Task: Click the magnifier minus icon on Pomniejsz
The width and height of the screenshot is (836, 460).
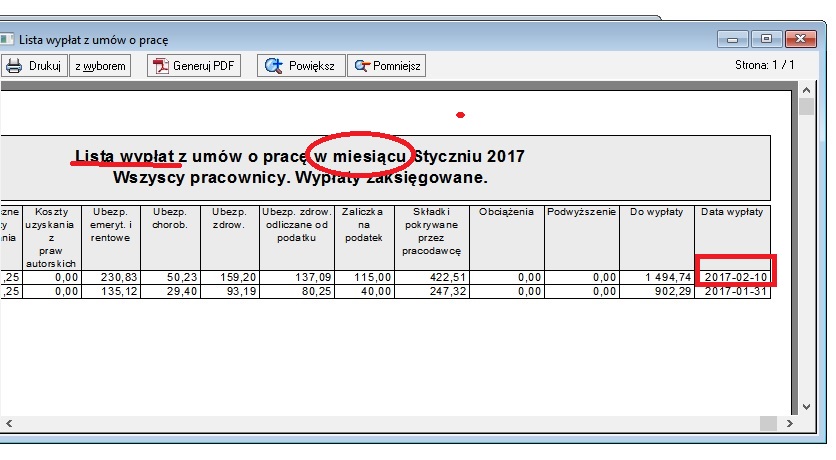Action: (362, 66)
